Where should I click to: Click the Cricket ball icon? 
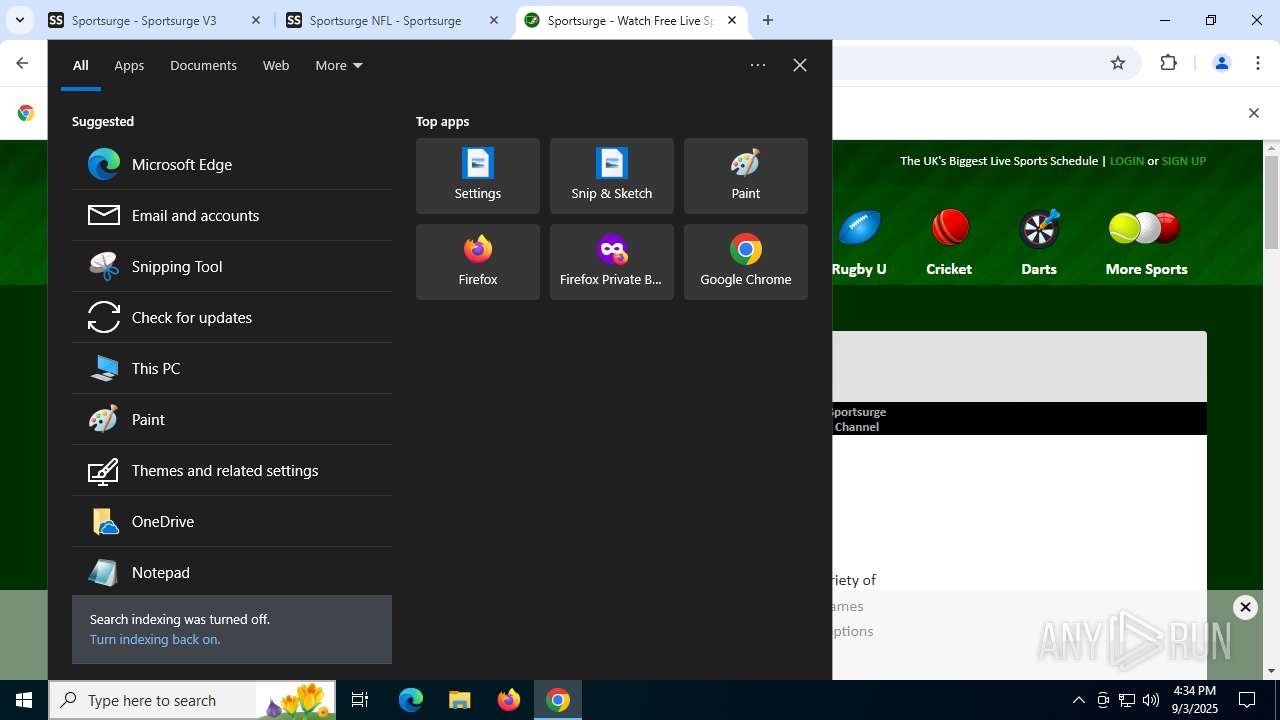pyautogui.click(x=950, y=228)
